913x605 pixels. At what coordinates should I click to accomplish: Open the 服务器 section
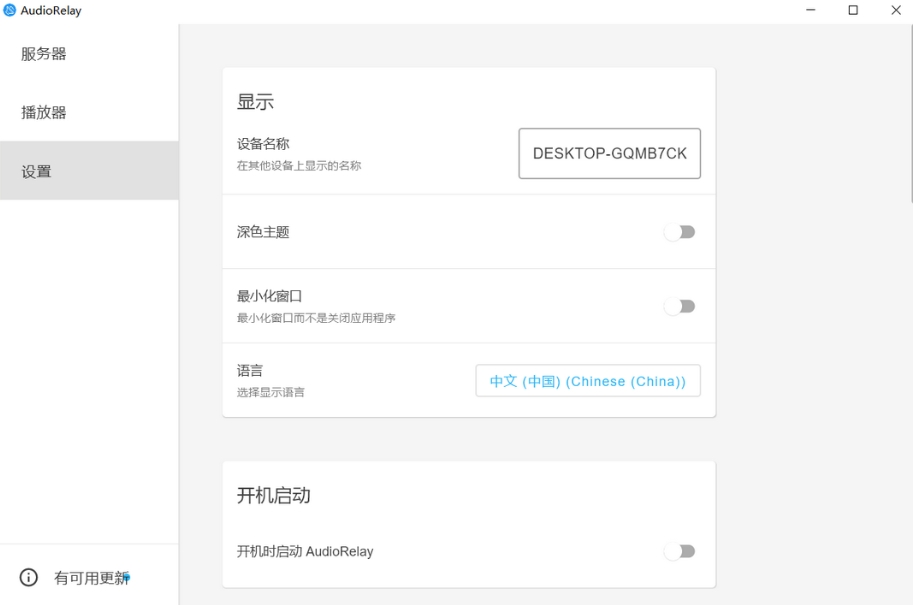[89, 54]
